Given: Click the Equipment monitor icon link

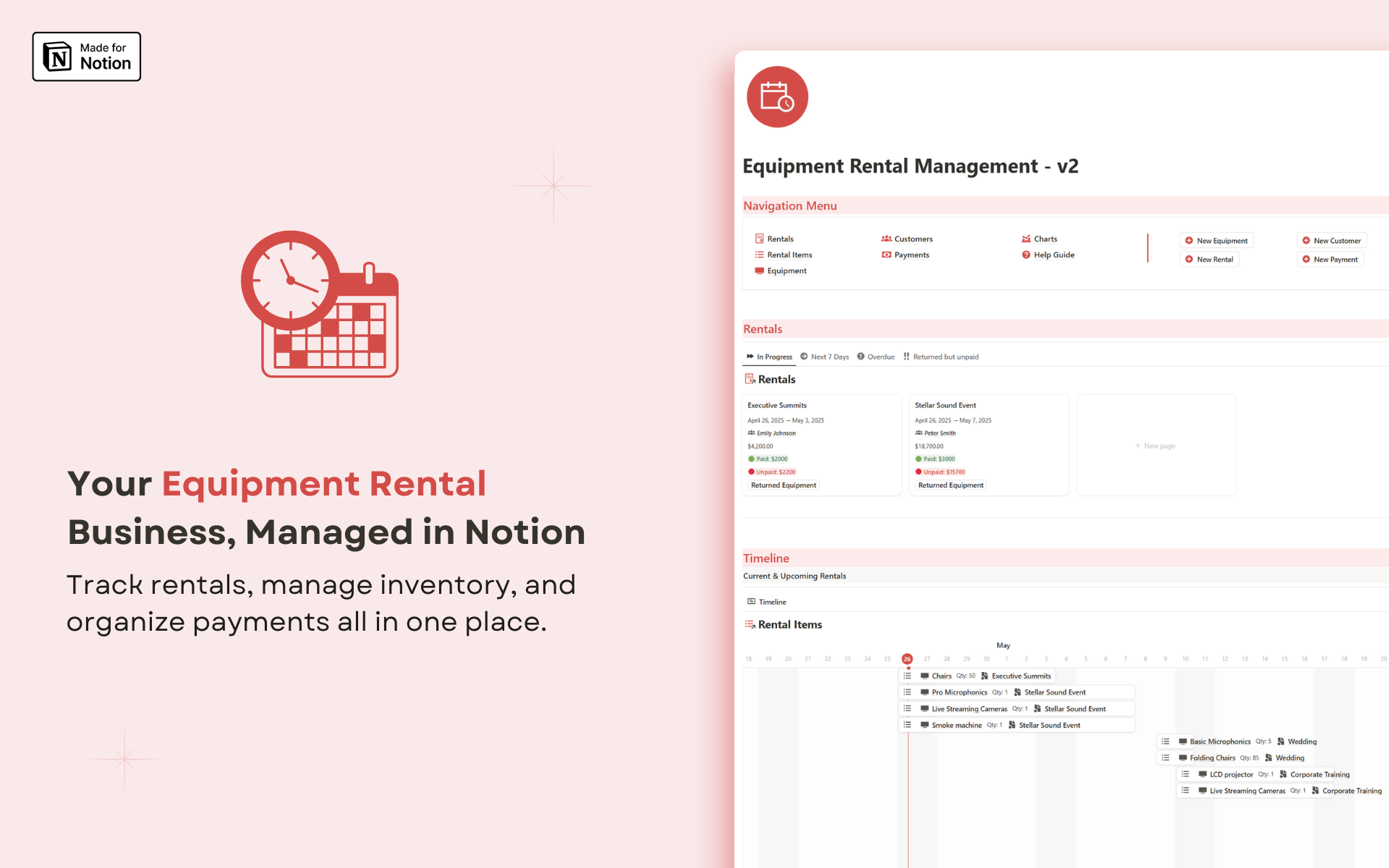Looking at the screenshot, I should click(x=760, y=271).
